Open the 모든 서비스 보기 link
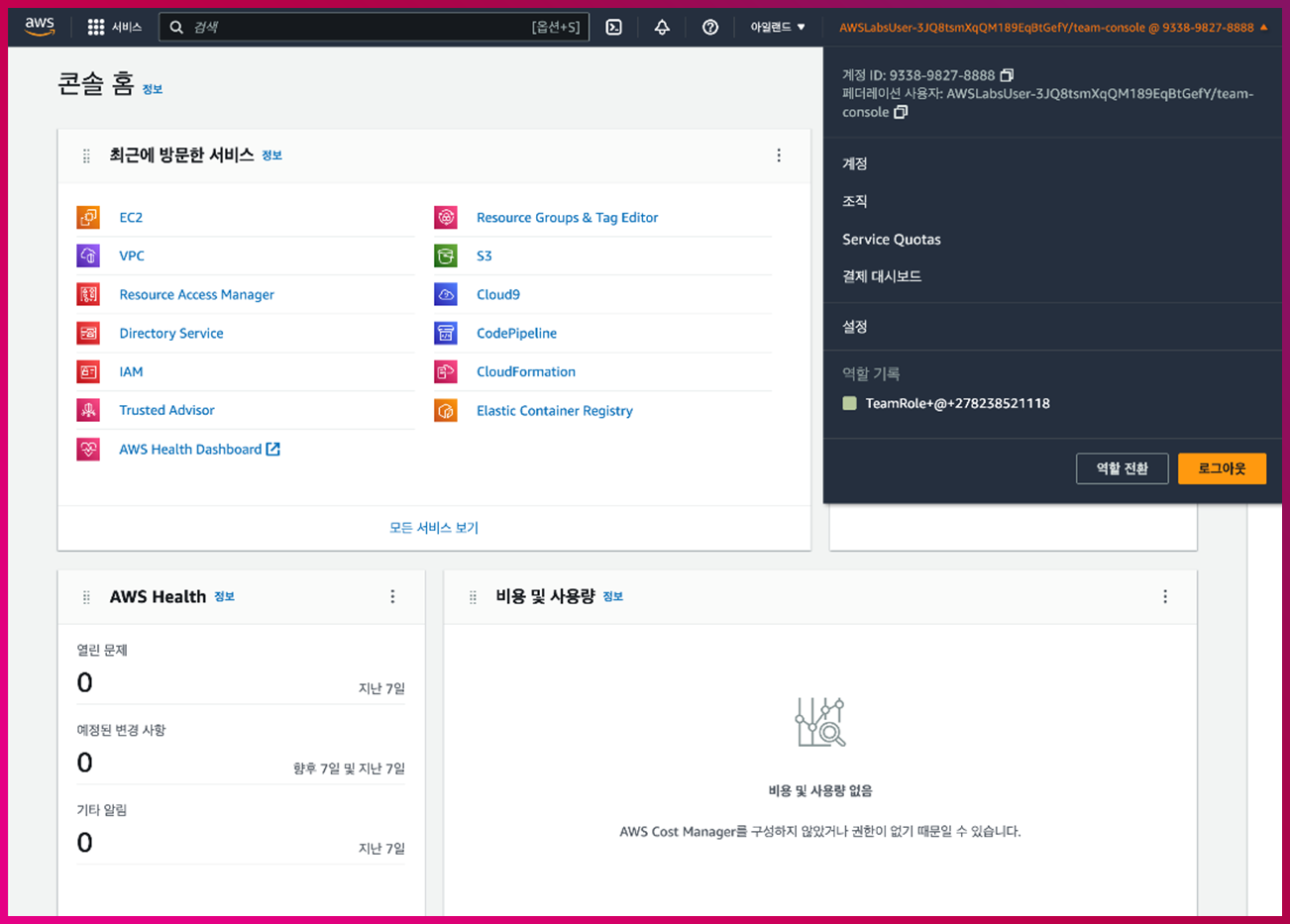 [434, 528]
